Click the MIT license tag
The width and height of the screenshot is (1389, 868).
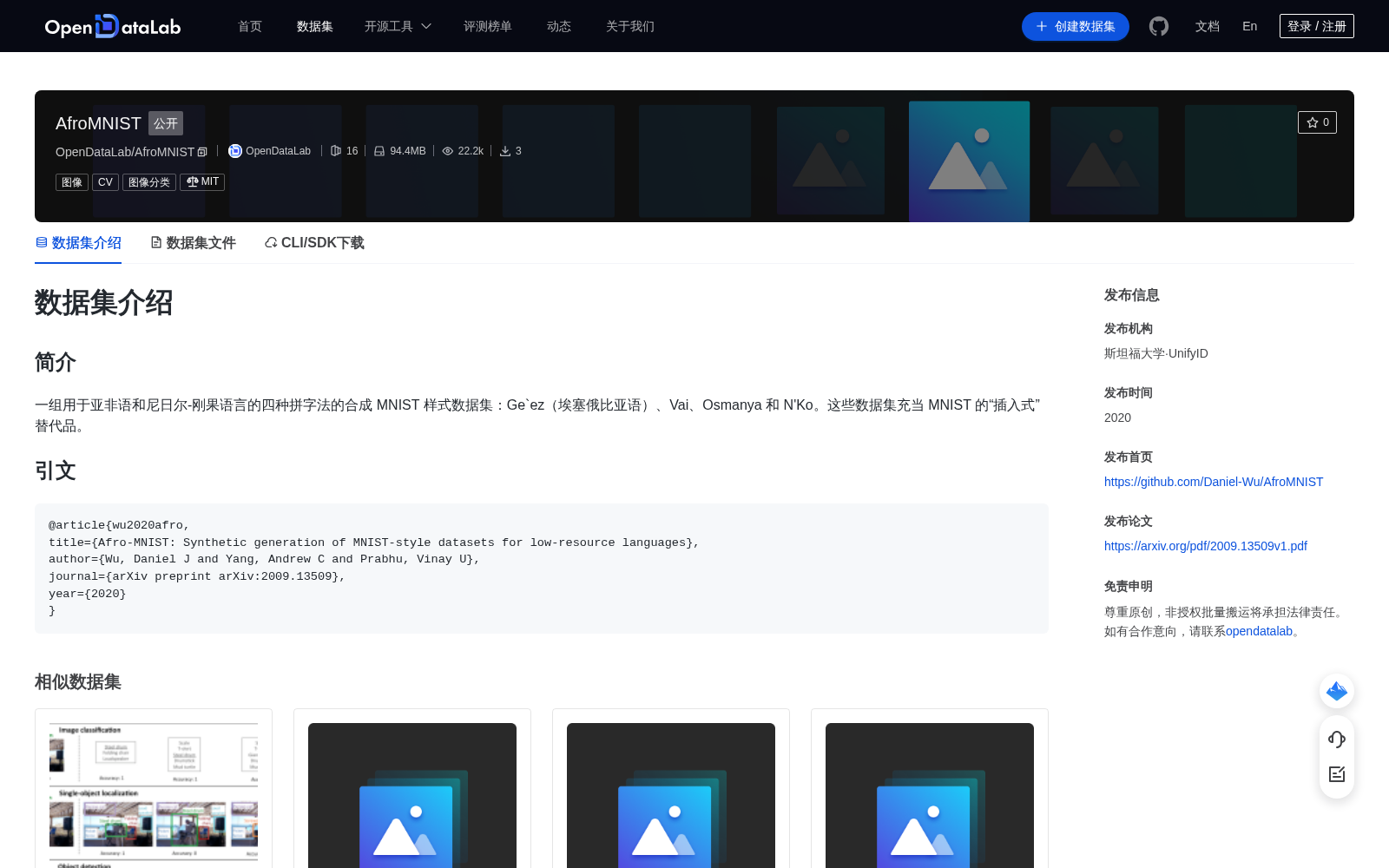(202, 181)
